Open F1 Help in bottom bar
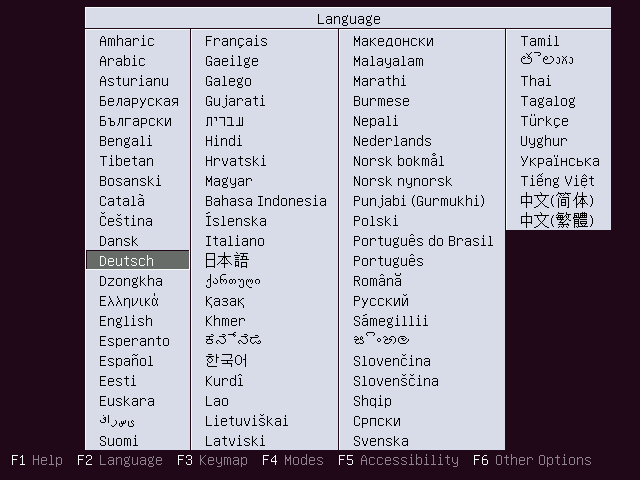 pos(37,460)
